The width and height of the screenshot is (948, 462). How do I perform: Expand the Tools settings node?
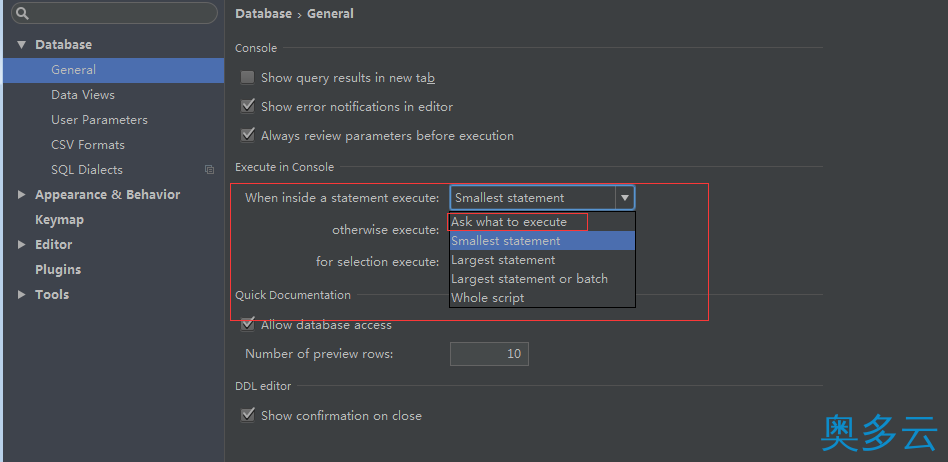pos(22,294)
